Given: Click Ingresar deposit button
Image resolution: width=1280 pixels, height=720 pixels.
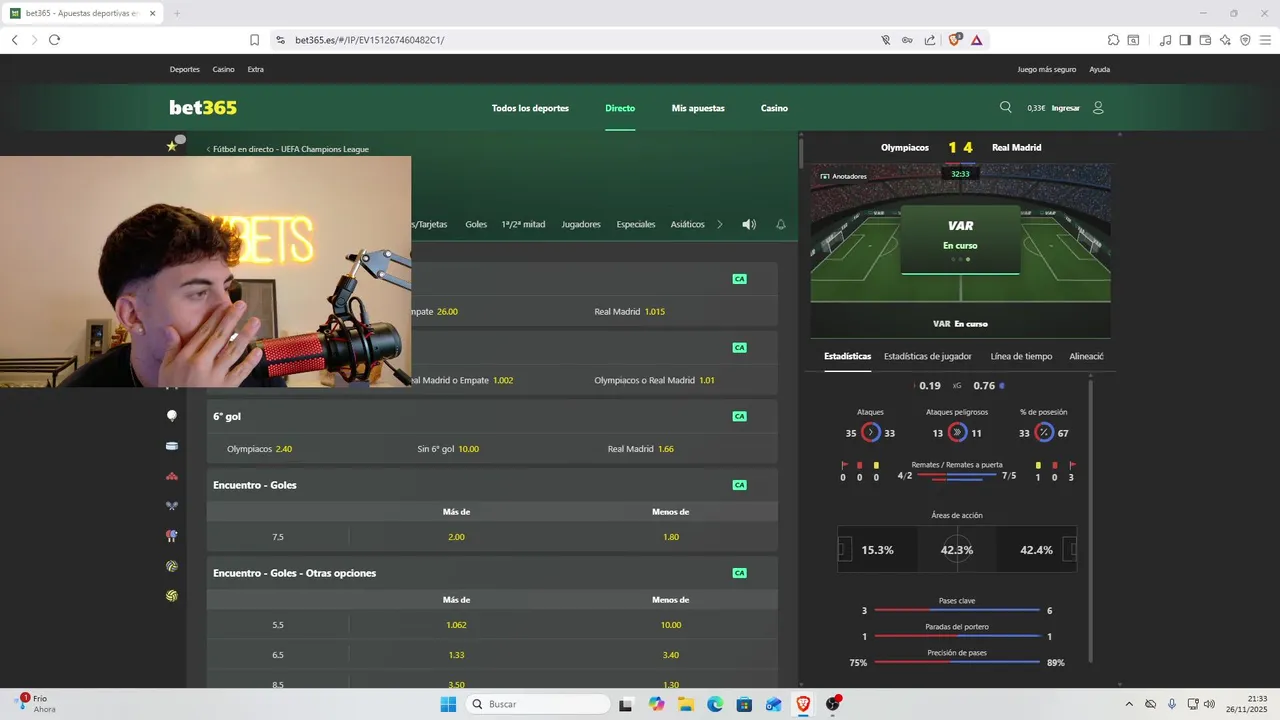Looking at the screenshot, I should point(1066,108).
